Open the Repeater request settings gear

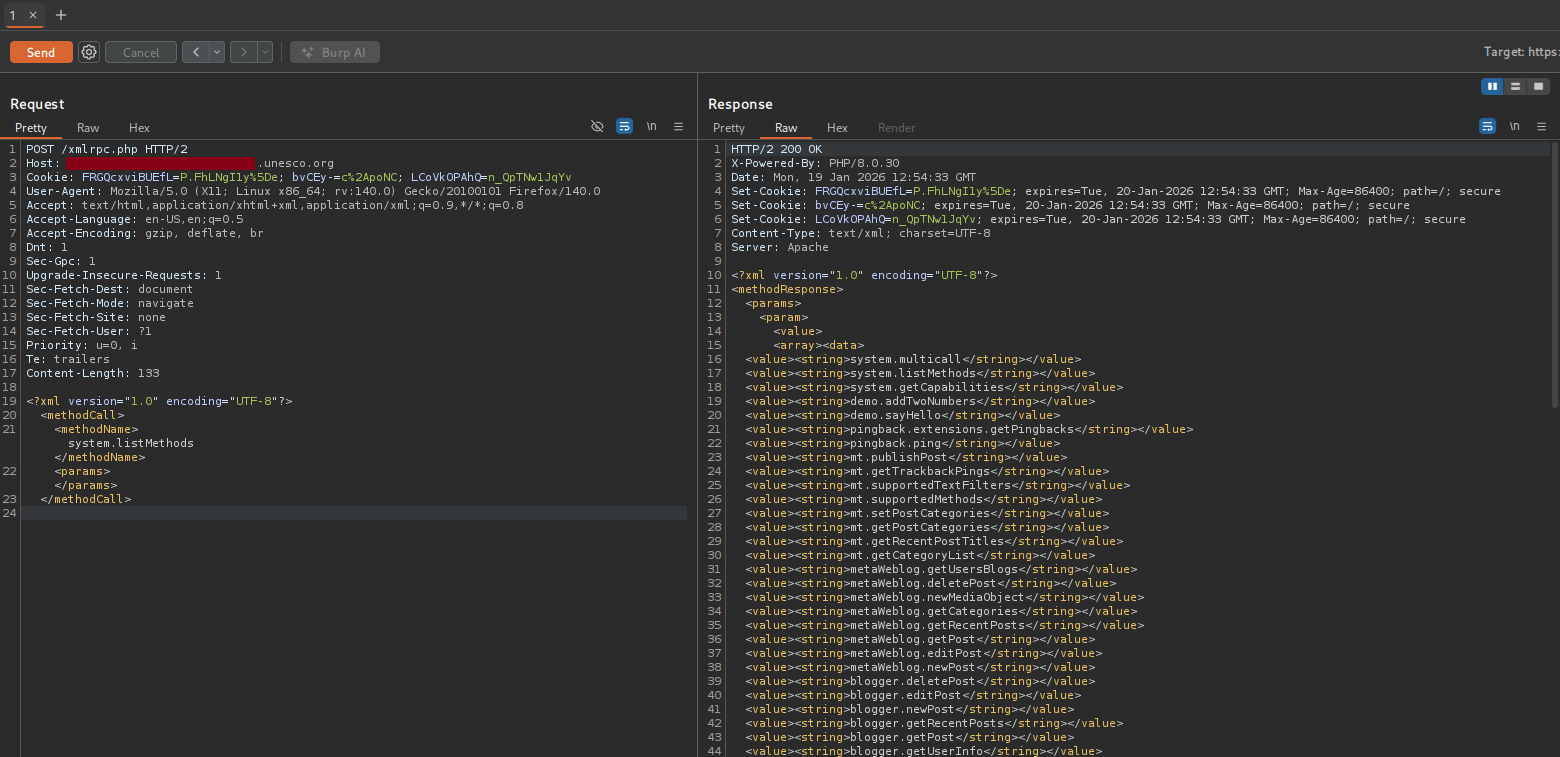[x=88, y=51]
